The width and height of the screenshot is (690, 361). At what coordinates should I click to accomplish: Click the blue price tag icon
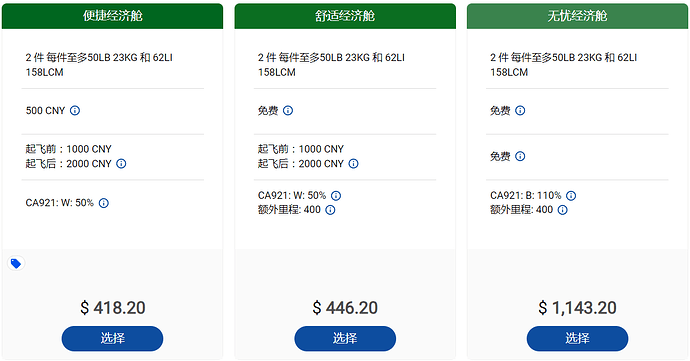tap(16, 263)
